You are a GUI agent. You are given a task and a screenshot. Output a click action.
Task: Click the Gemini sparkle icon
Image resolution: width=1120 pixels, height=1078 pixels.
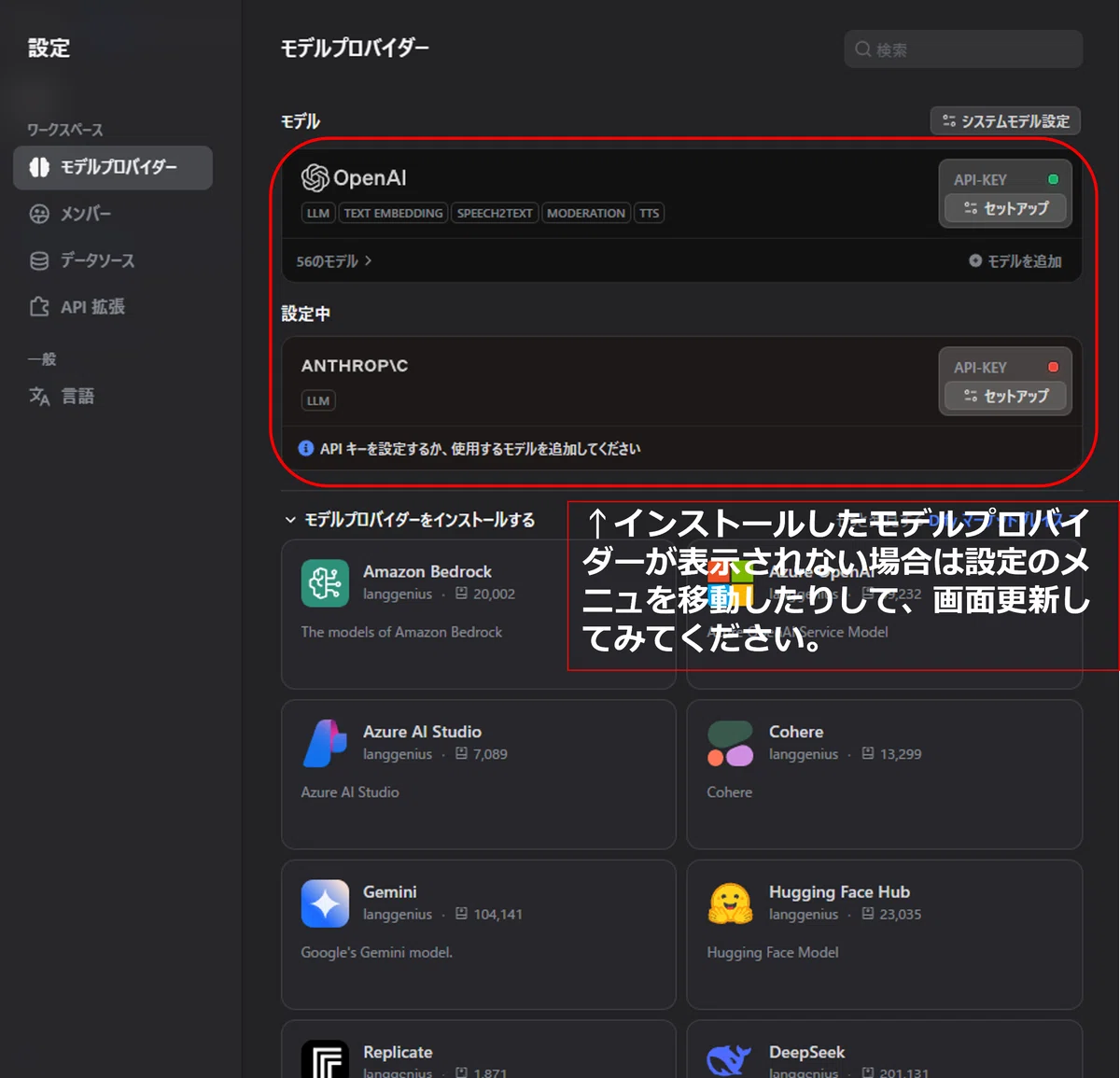tap(325, 903)
